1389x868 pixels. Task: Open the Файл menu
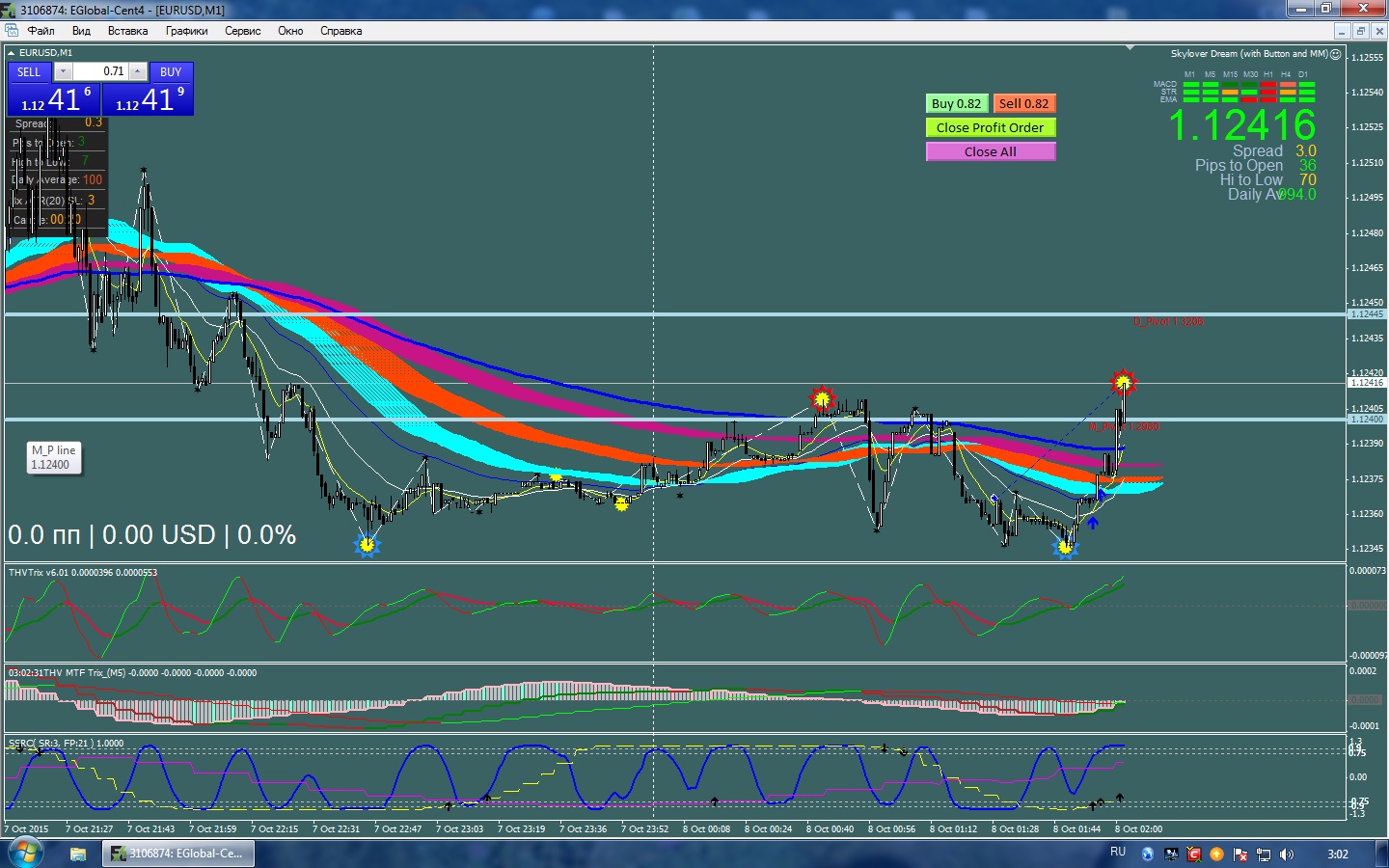[x=41, y=31]
